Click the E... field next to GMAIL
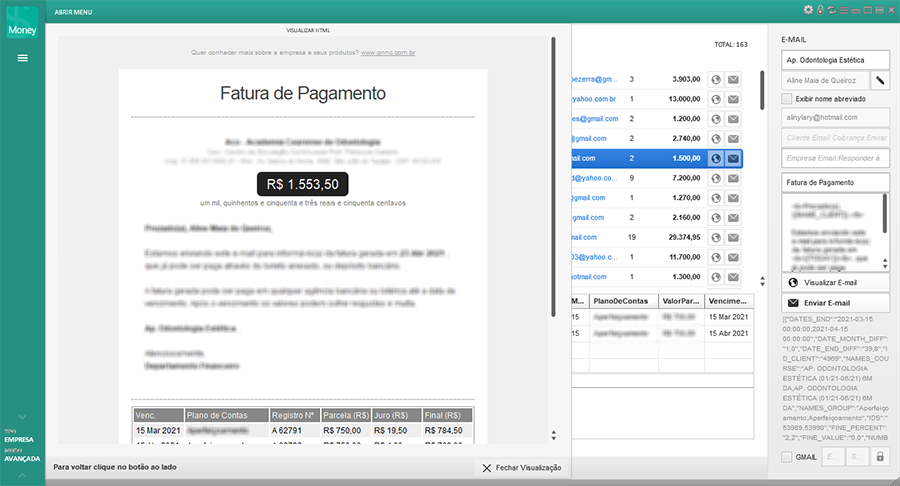 832,457
